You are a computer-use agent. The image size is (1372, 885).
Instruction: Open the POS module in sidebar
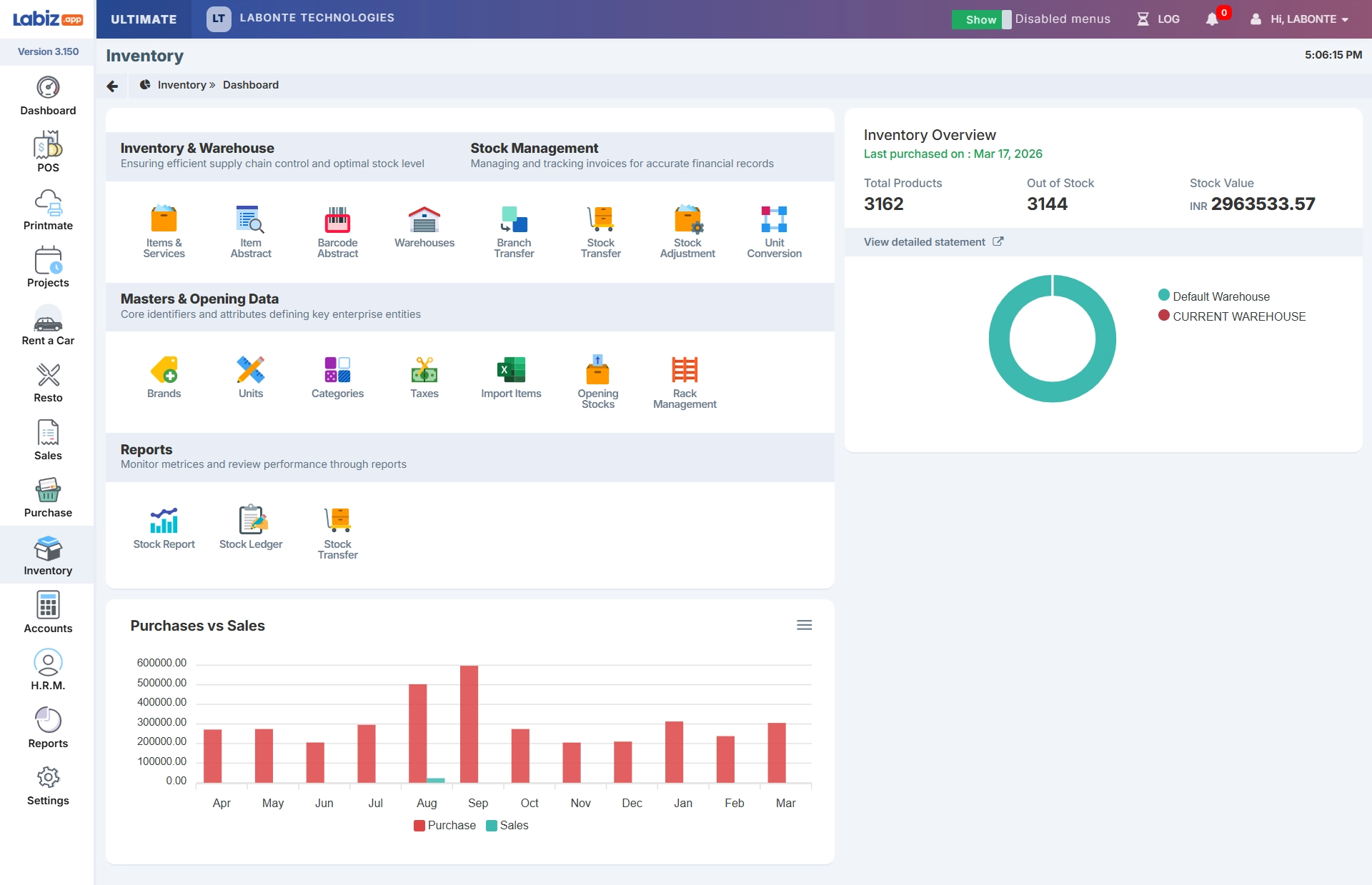click(x=48, y=152)
